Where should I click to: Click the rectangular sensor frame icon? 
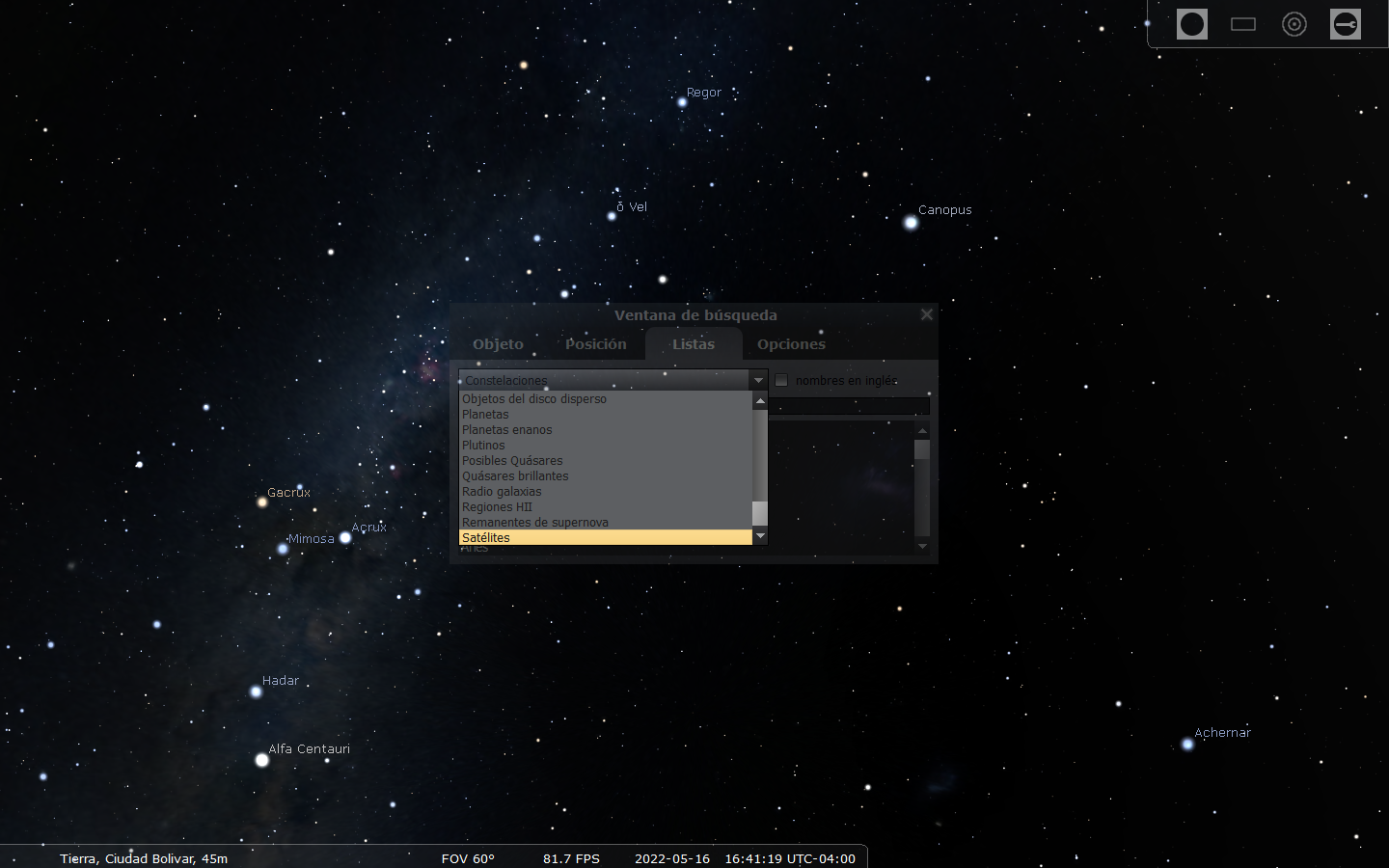pyautogui.click(x=1243, y=24)
